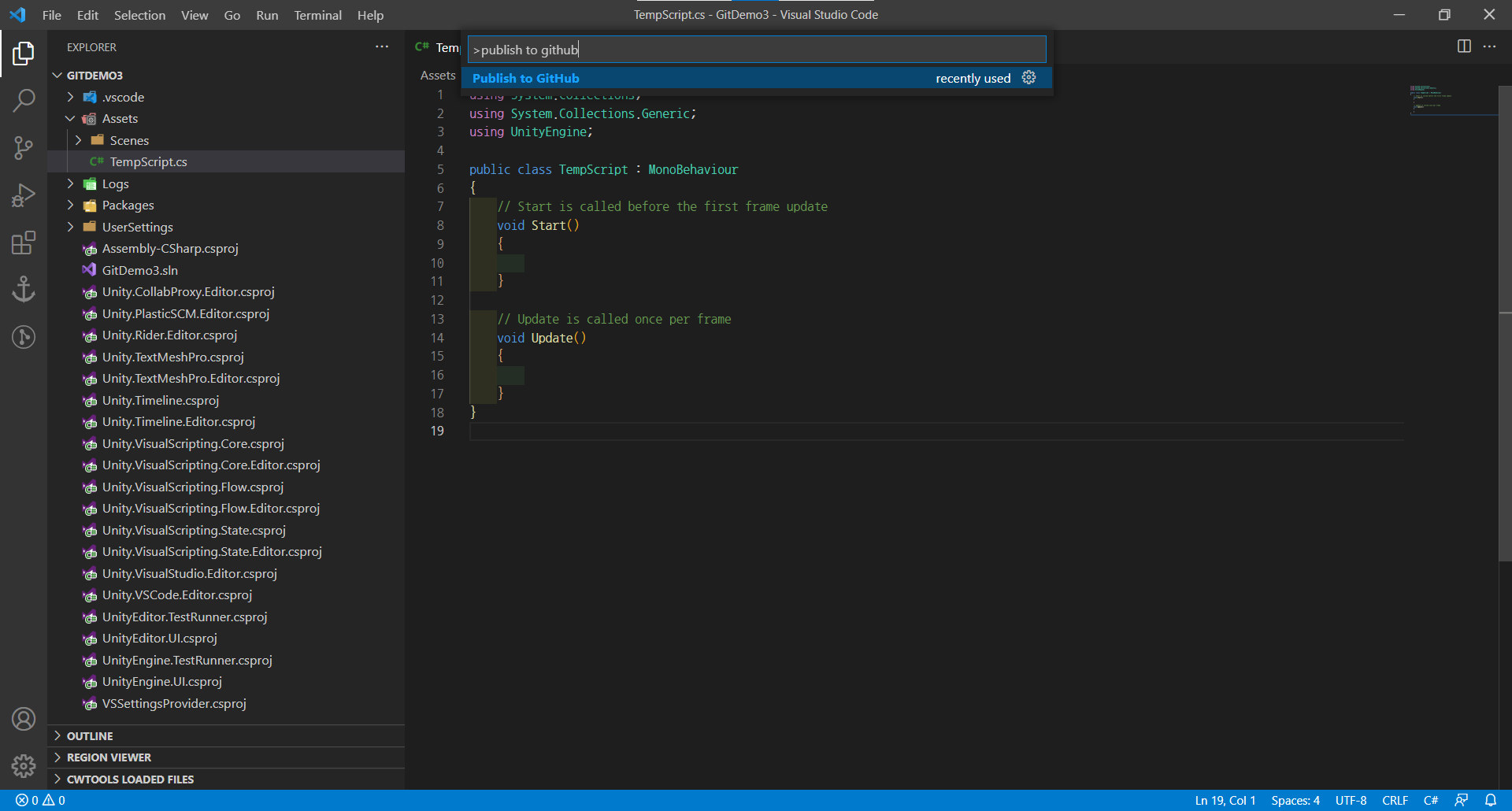Click the Explorer views and more actions ellipsis
Screen dimensions: 1512x811
382,47
